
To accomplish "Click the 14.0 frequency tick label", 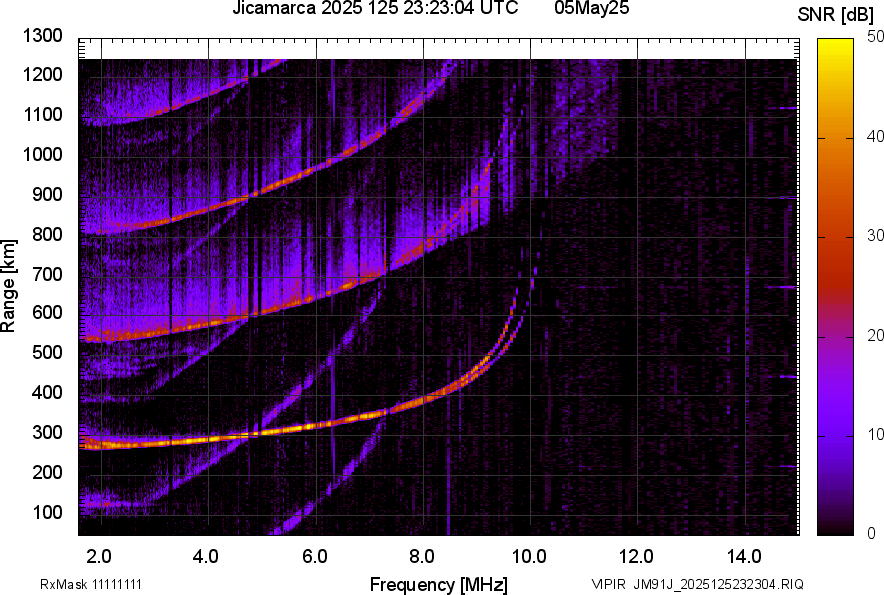I will tap(744, 557).
